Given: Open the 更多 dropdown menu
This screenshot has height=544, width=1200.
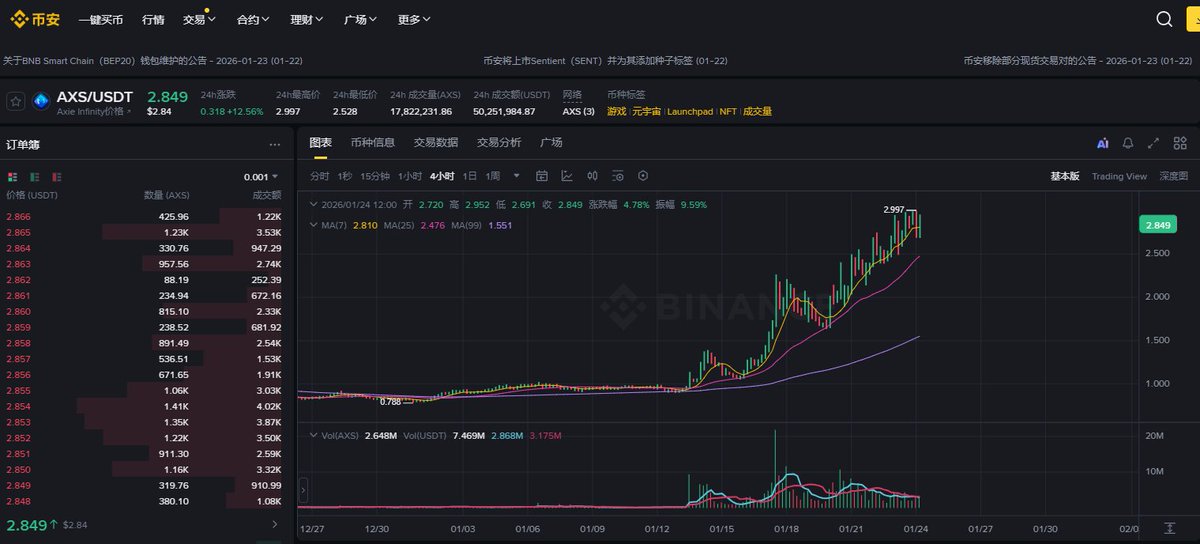Looking at the screenshot, I should 414,19.
